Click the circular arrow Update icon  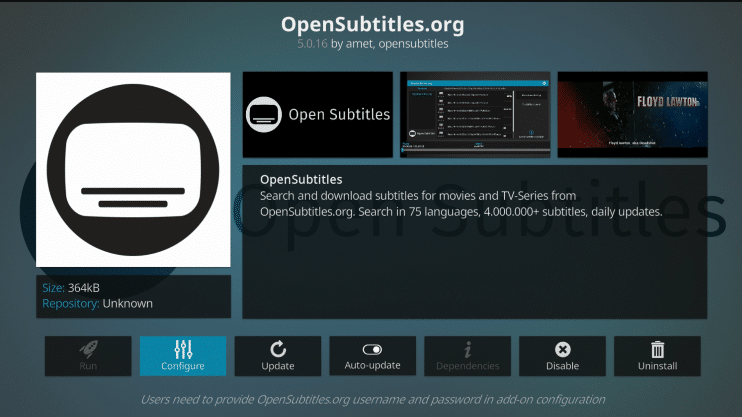278,349
